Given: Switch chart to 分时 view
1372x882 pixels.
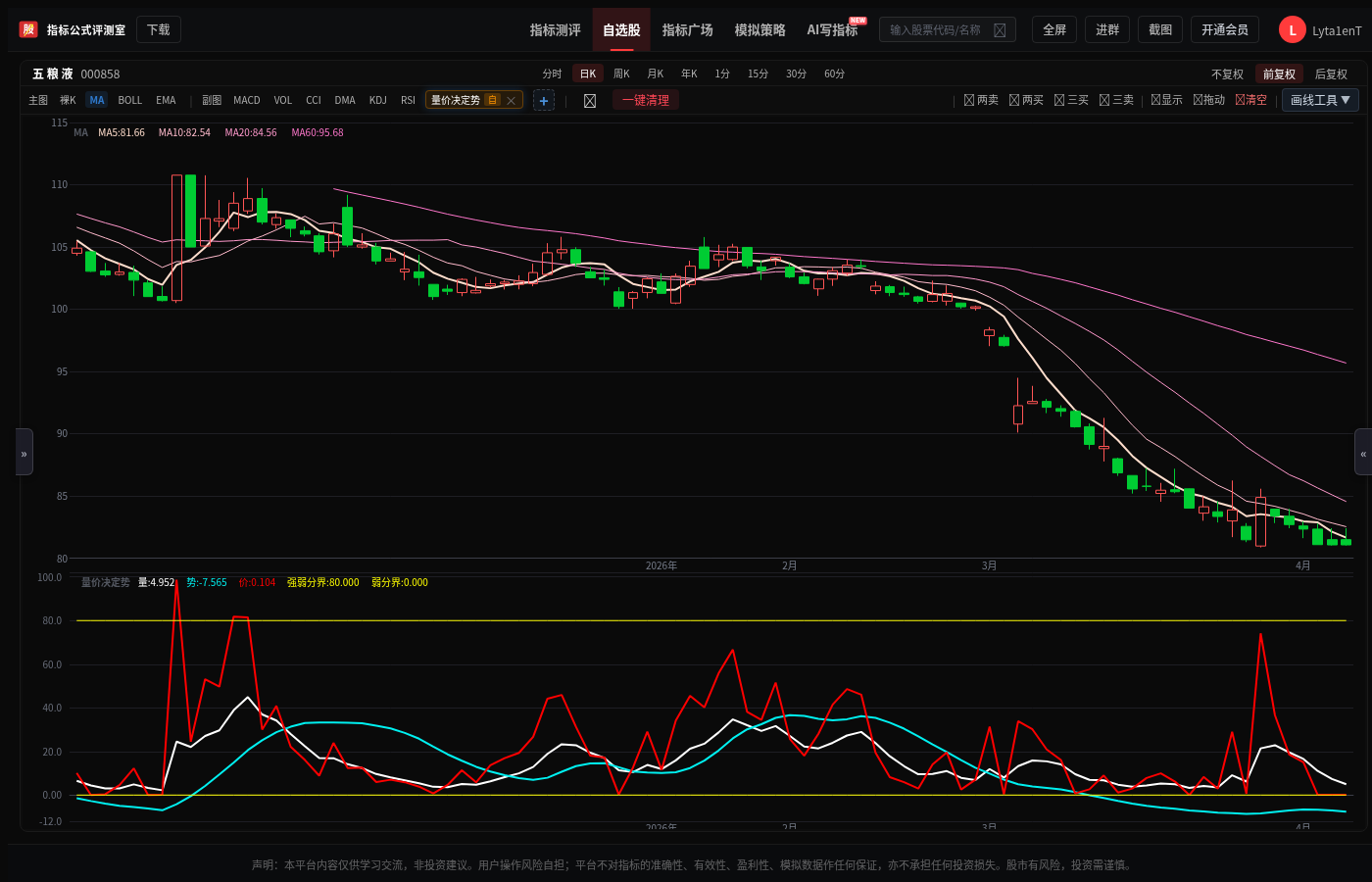Looking at the screenshot, I should click(x=553, y=74).
